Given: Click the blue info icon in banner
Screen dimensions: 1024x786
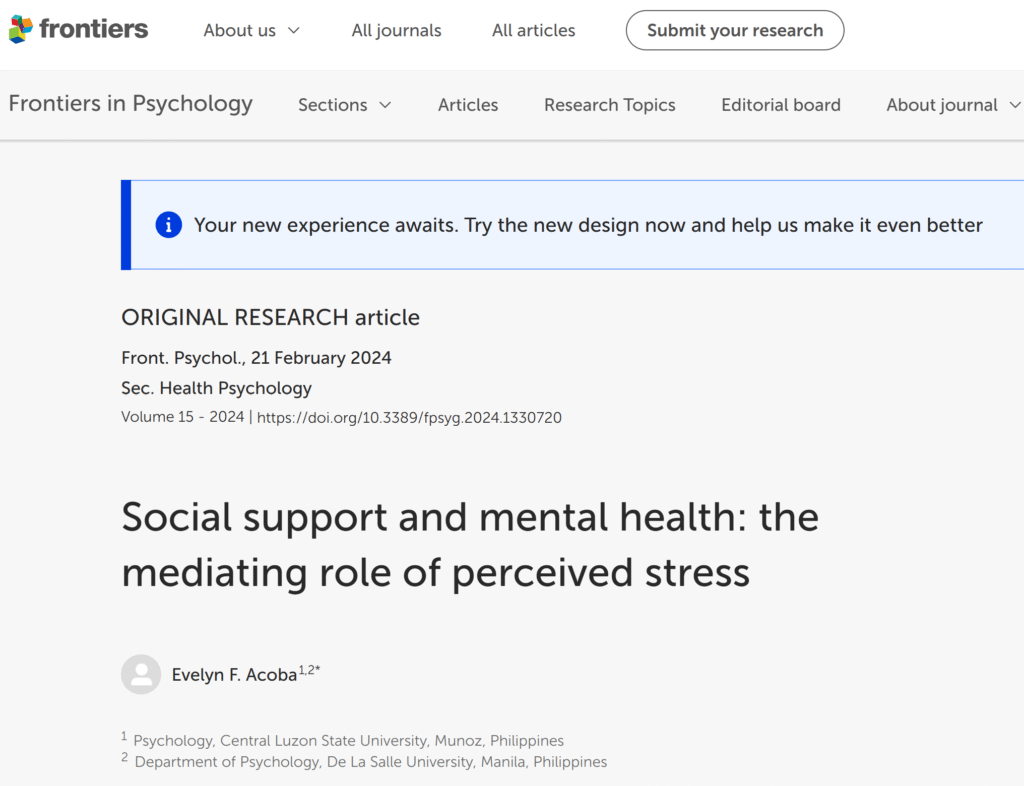Looking at the screenshot, I should (169, 225).
